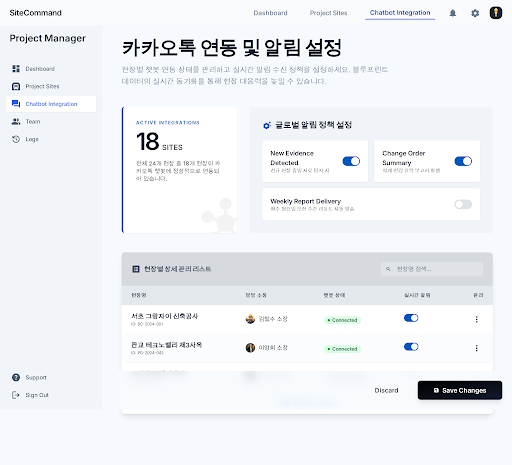Click the Logs history icon
This screenshot has width=512, height=465.
pyautogui.click(x=16, y=139)
